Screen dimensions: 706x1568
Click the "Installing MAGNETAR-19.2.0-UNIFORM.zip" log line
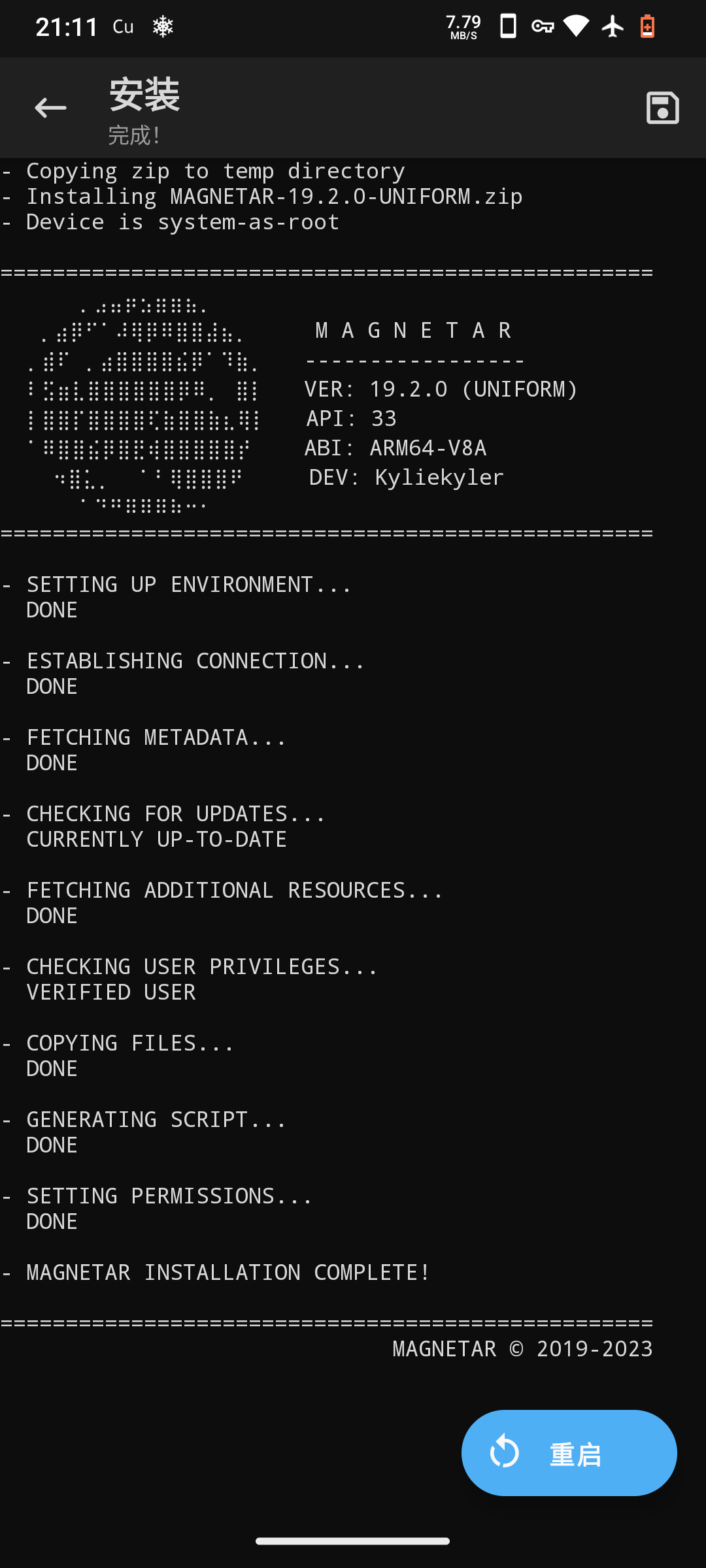point(274,197)
